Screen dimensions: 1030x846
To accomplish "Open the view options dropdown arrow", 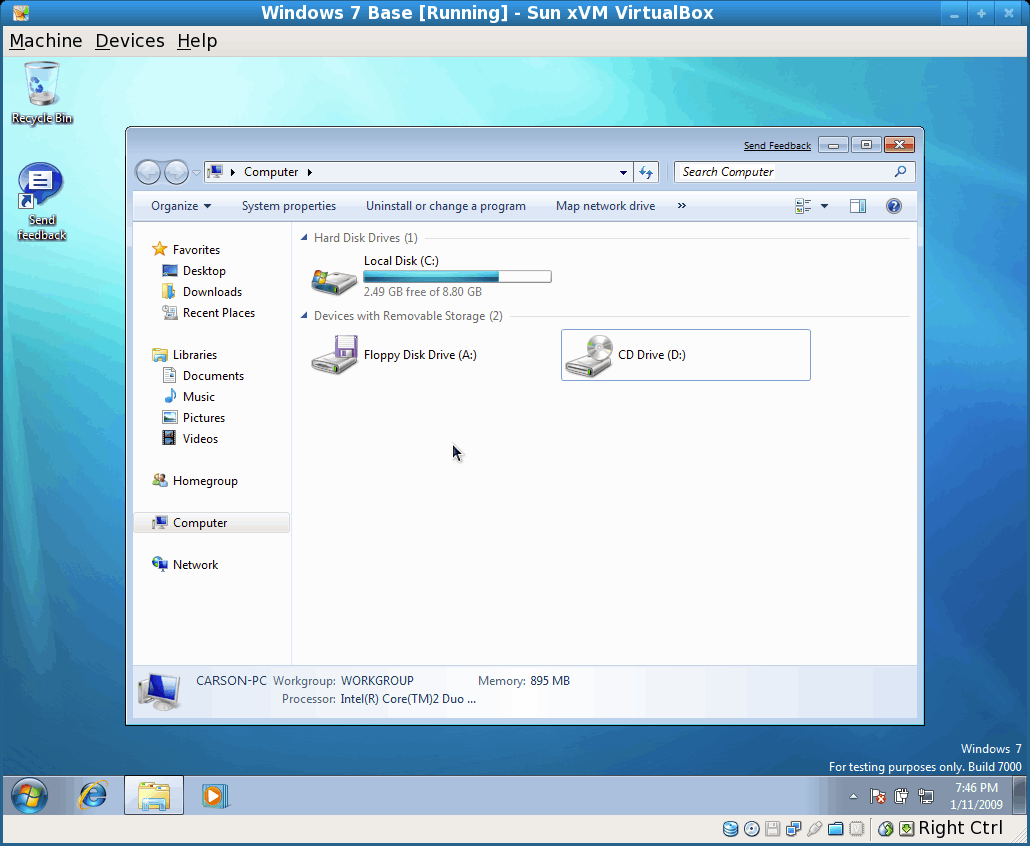I will (x=824, y=206).
